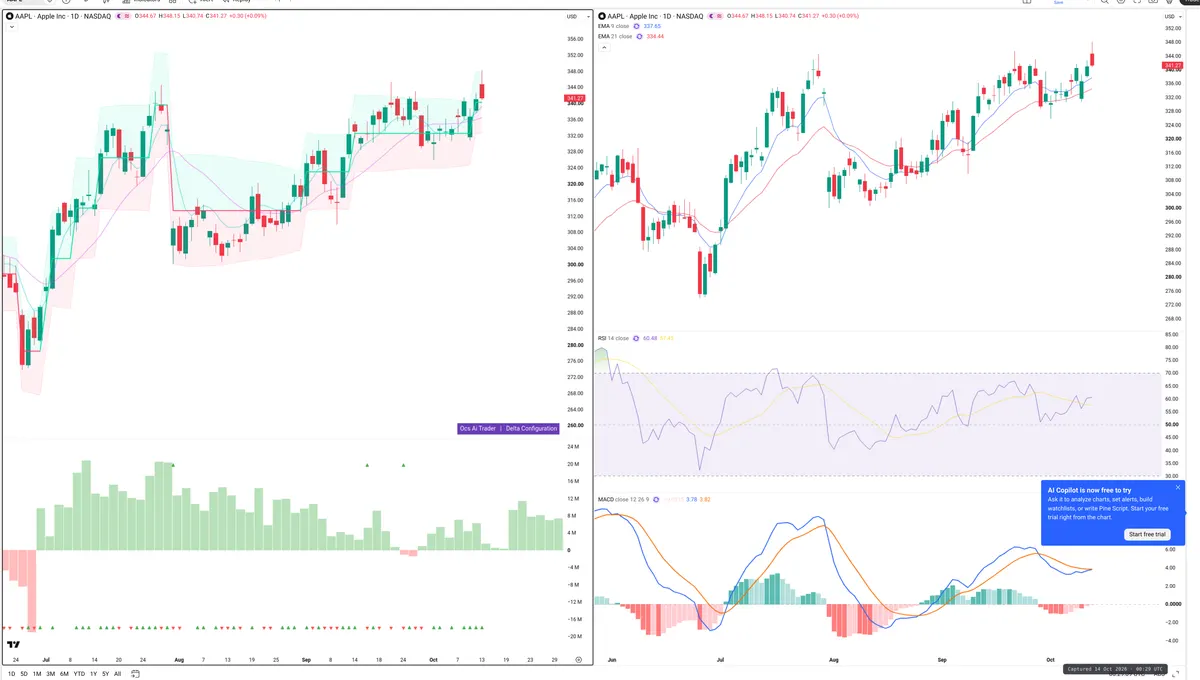Select the YTD time range button

pyautogui.click(x=79, y=674)
